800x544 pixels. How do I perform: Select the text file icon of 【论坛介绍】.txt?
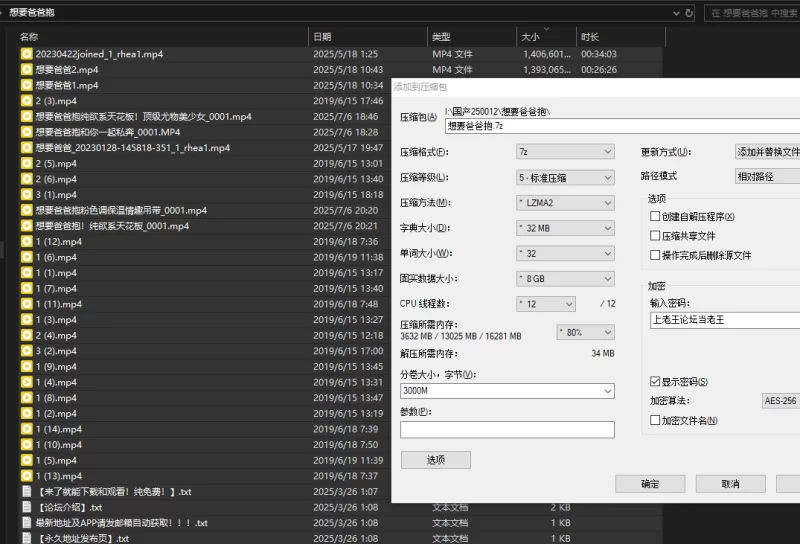(27, 507)
